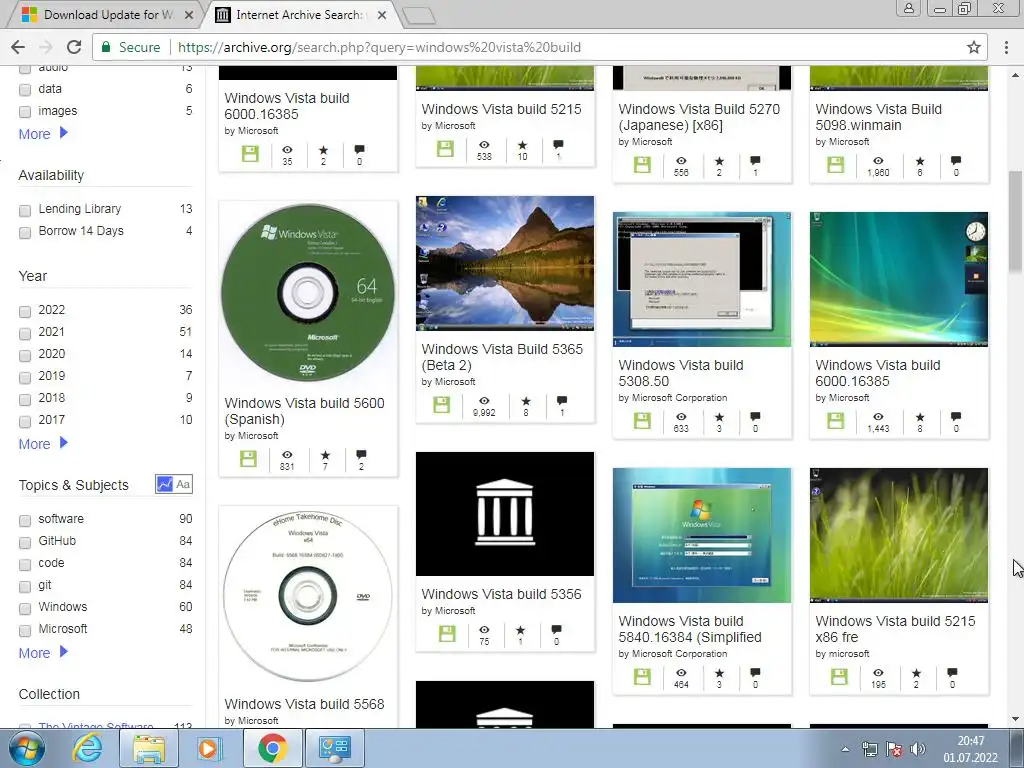Check the Microsoft topic filter
1024x768 pixels.
pyautogui.click(x=25, y=630)
